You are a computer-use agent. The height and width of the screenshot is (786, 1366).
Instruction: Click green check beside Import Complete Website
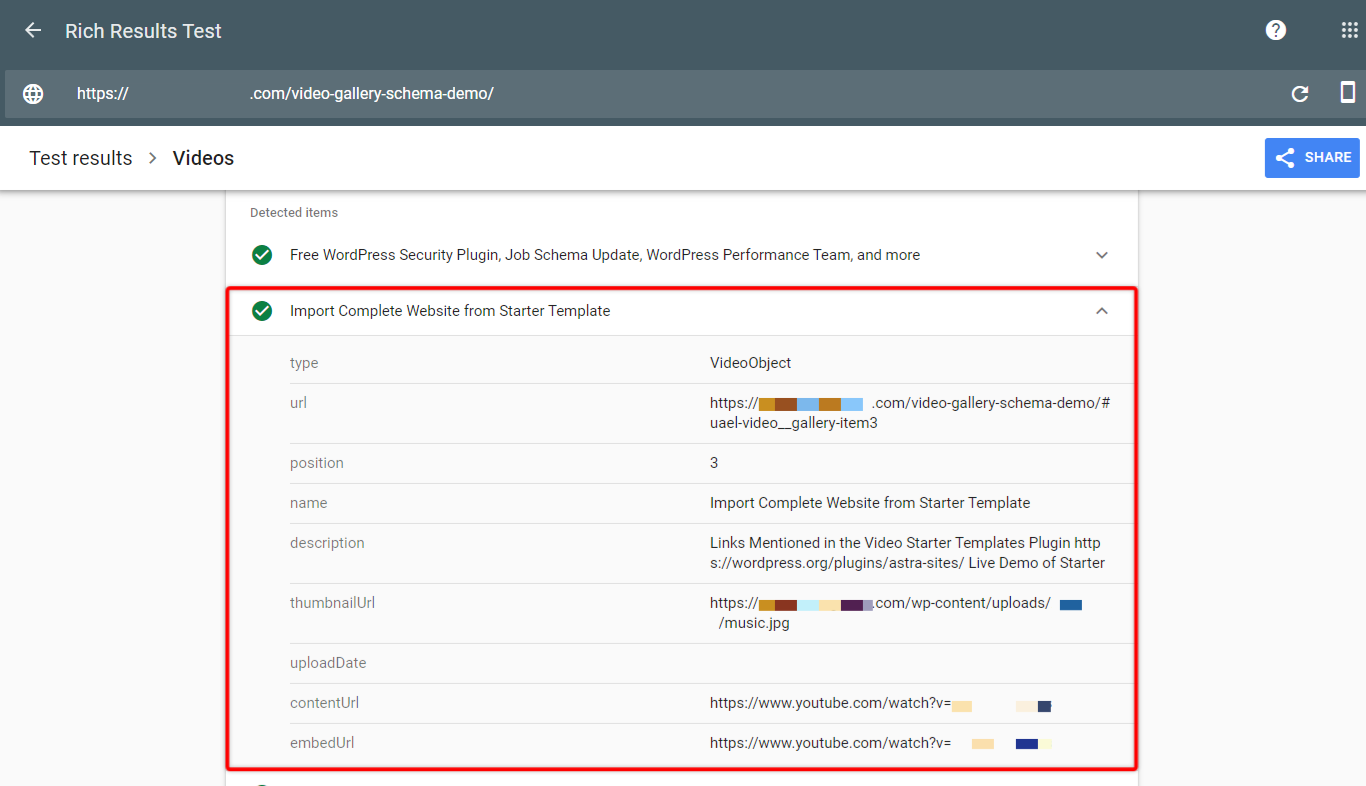pos(262,311)
